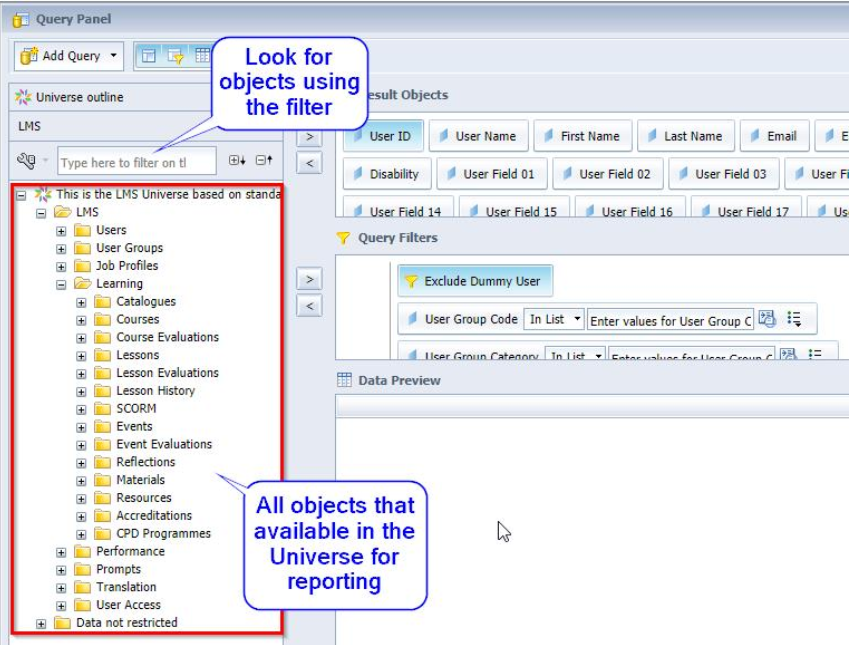Toggle the query filters panel icon in toolbar
The width and height of the screenshot is (849, 645).
point(176,56)
